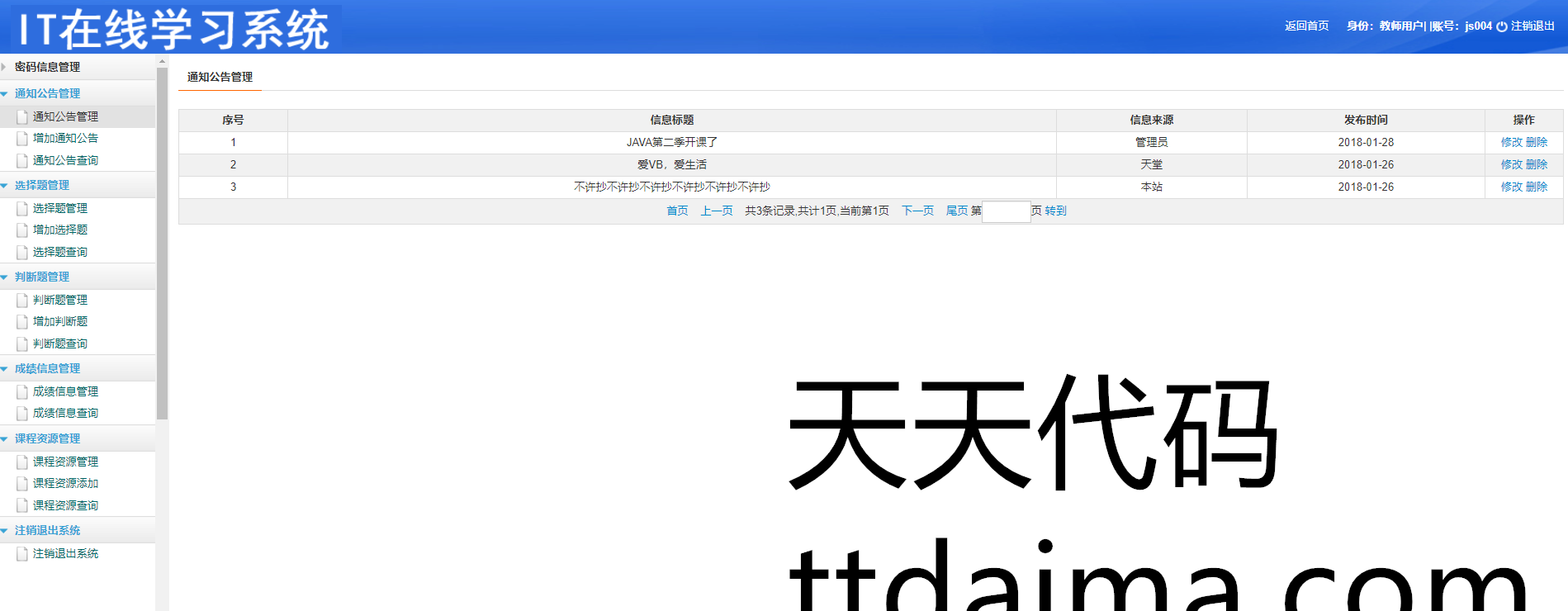Click the page icon beside 注销退出系统 item
Screen dimensions: 1568x611
pyautogui.click(x=22, y=554)
